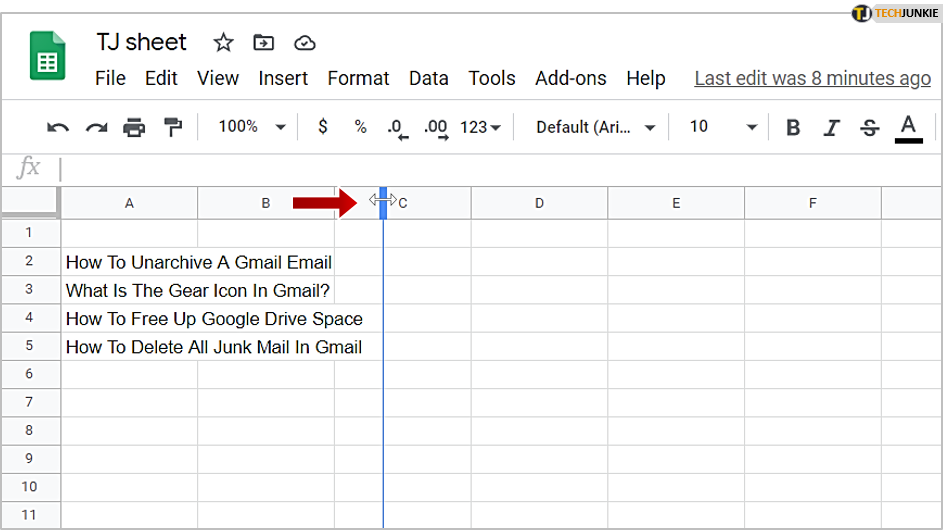Select row 4 header
Image resolution: width=946 pixels, height=530 pixels.
(30, 318)
